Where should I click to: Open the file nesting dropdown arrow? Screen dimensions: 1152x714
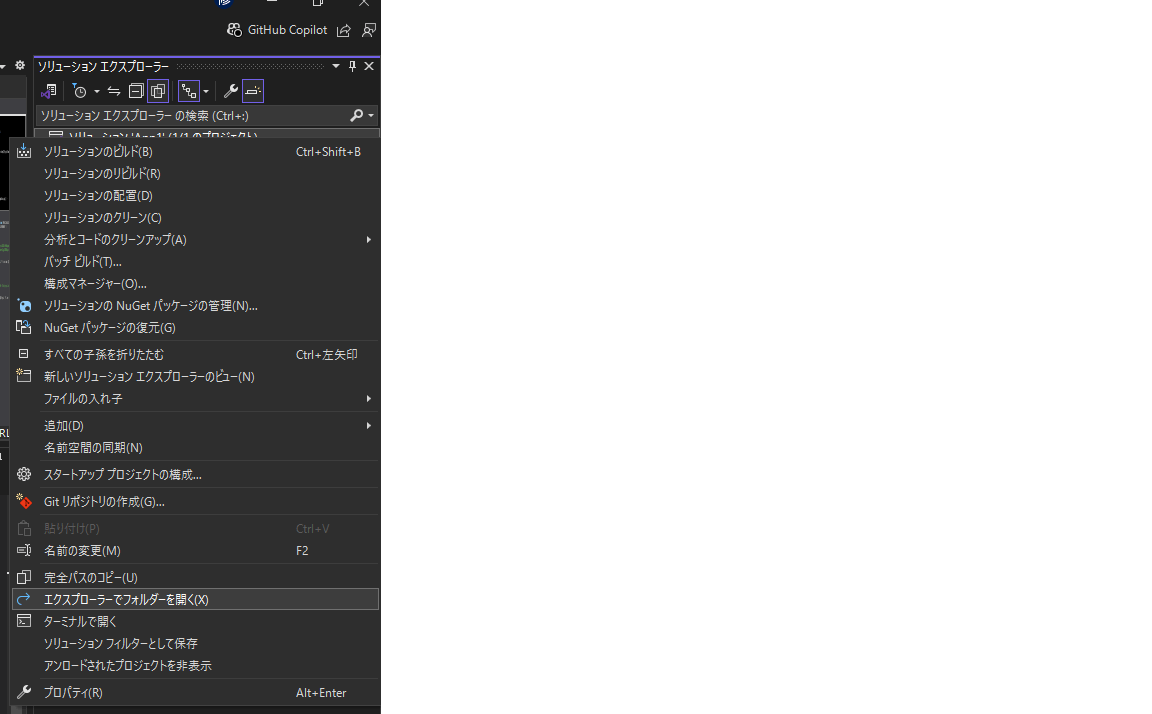[x=206, y=91]
